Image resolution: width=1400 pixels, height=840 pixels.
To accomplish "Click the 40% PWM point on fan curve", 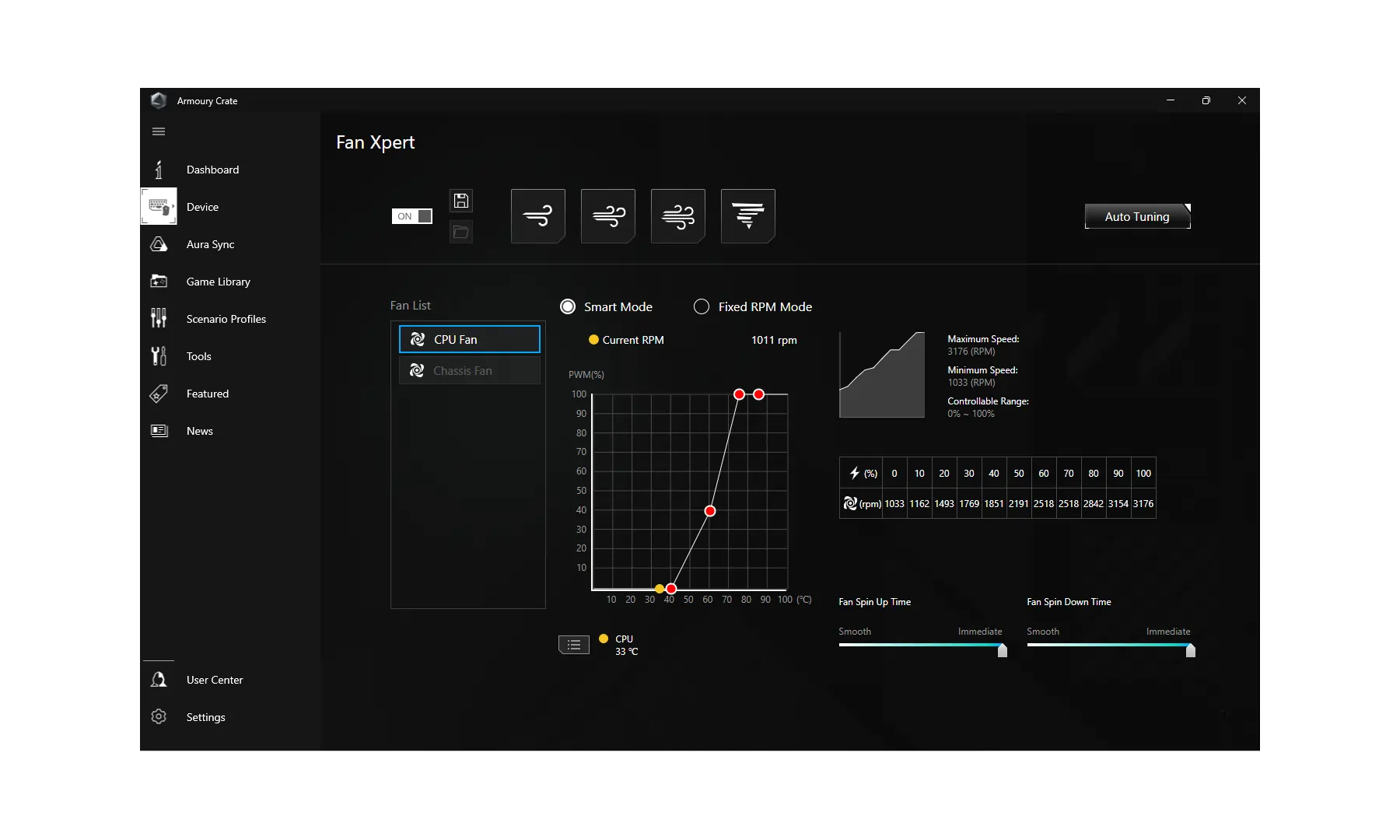I will (709, 511).
